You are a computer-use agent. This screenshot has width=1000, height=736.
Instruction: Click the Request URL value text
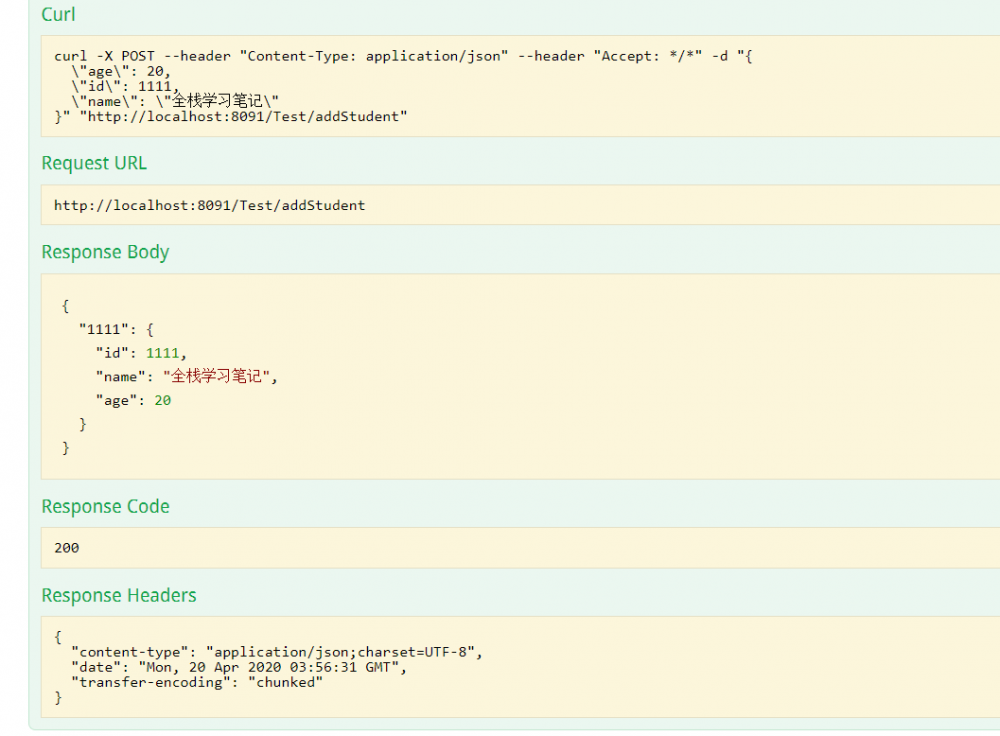(209, 205)
